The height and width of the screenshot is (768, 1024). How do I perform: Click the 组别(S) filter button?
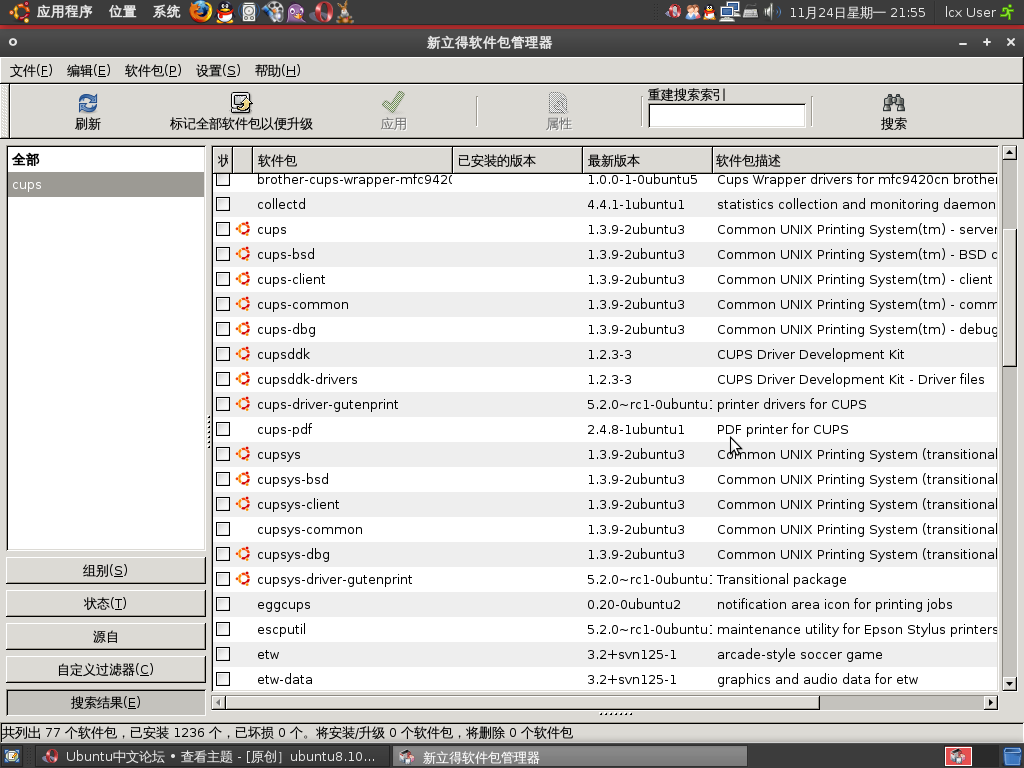(106, 571)
